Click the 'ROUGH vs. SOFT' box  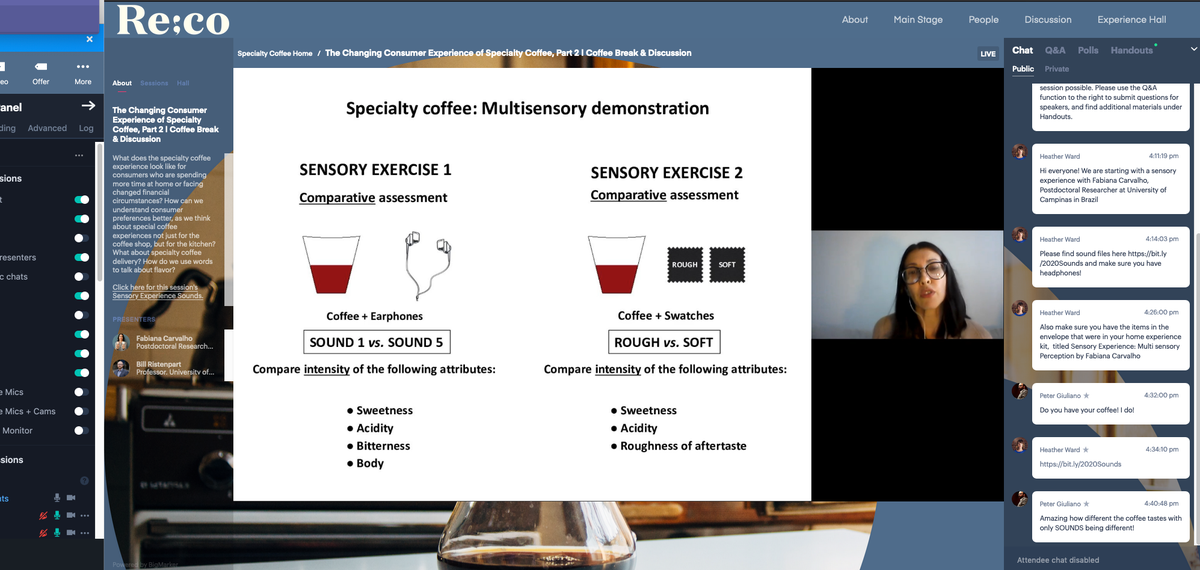(x=665, y=342)
